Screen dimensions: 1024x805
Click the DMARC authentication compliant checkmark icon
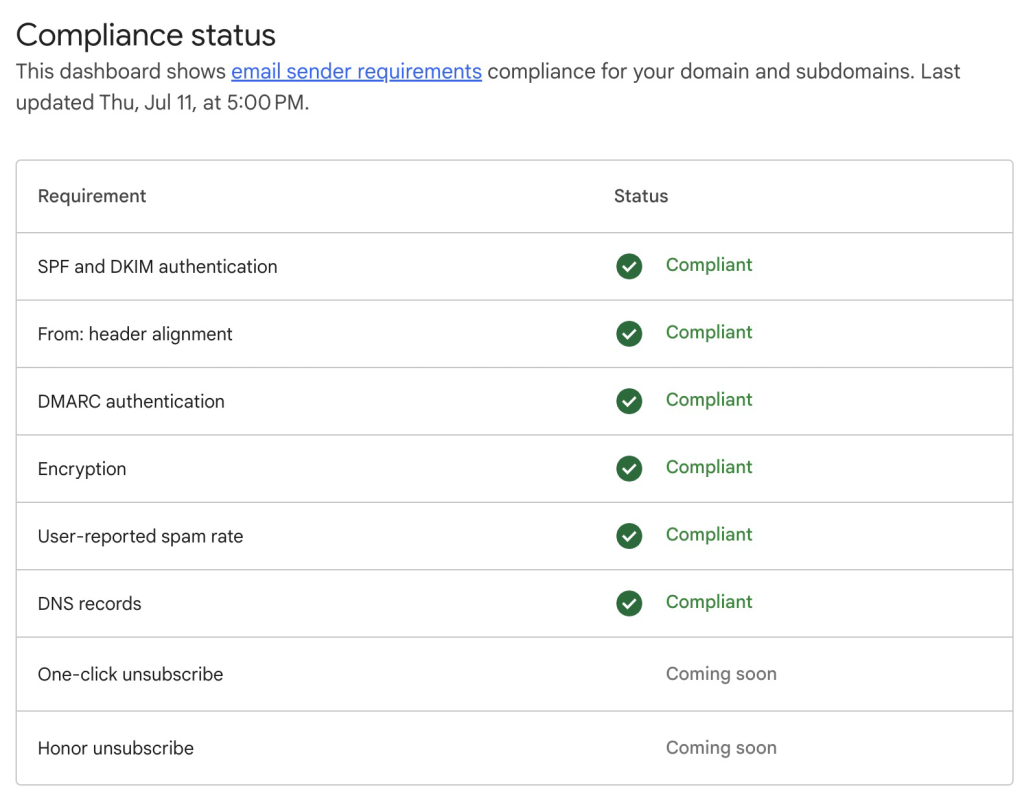629,401
